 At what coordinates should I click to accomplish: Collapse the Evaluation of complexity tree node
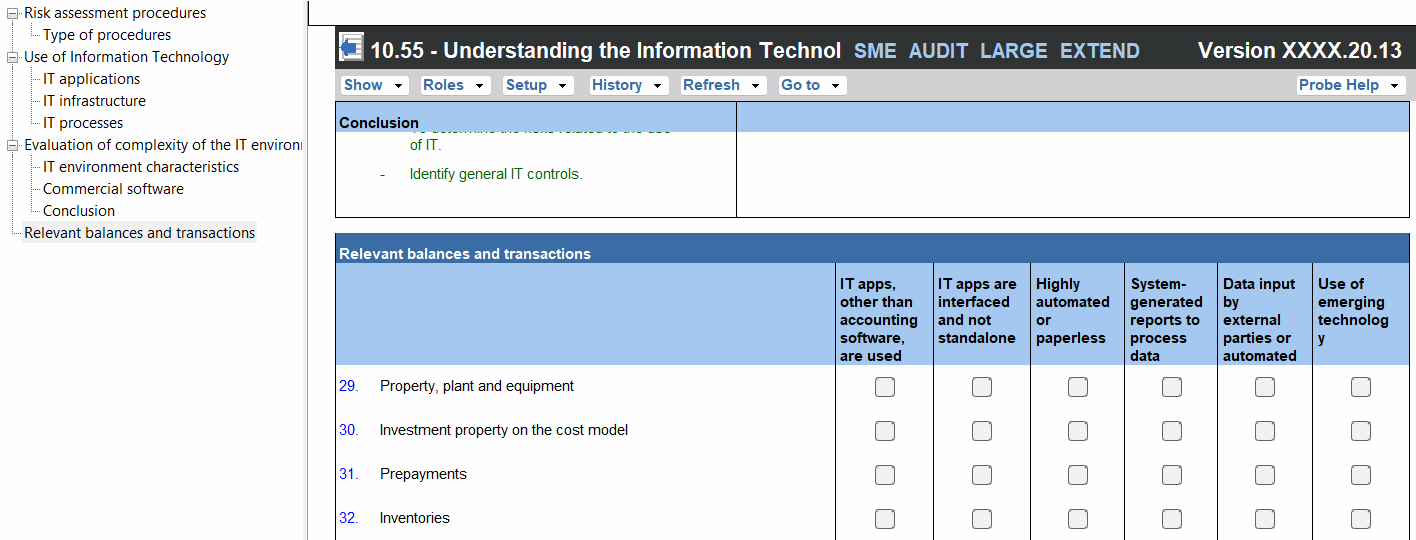tap(13, 146)
